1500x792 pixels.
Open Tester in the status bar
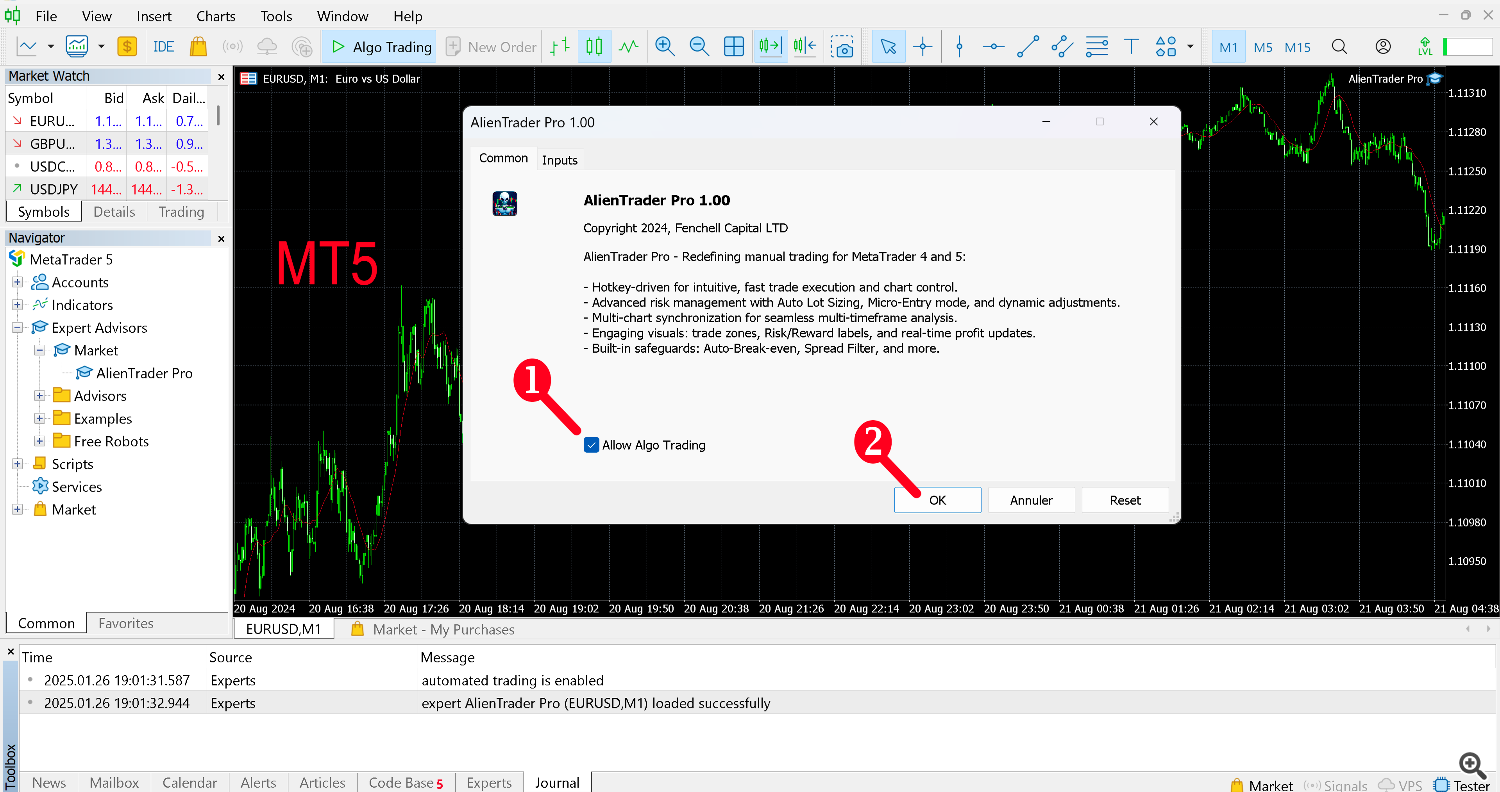(x=1462, y=785)
